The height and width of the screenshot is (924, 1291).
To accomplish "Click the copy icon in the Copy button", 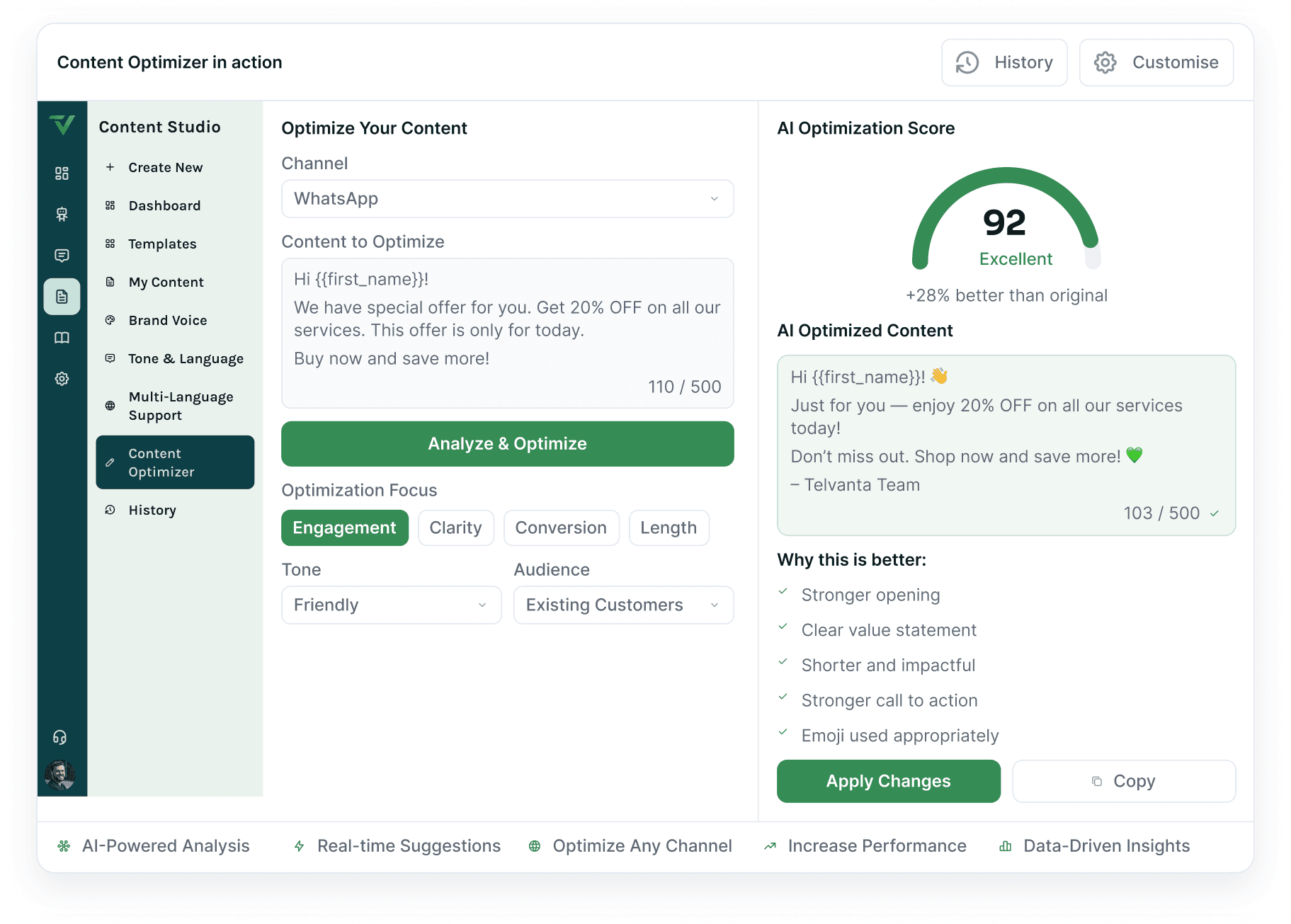I will 1097,781.
